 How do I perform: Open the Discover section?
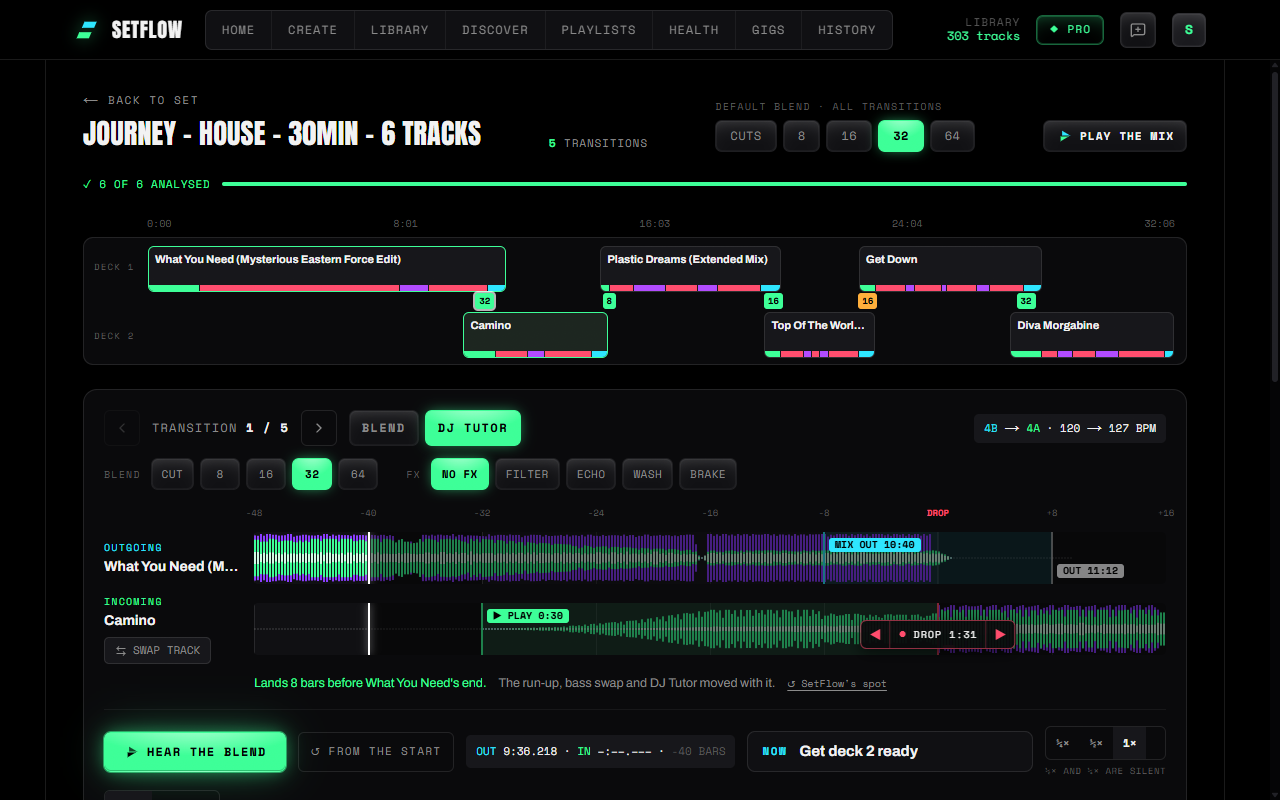coord(495,30)
